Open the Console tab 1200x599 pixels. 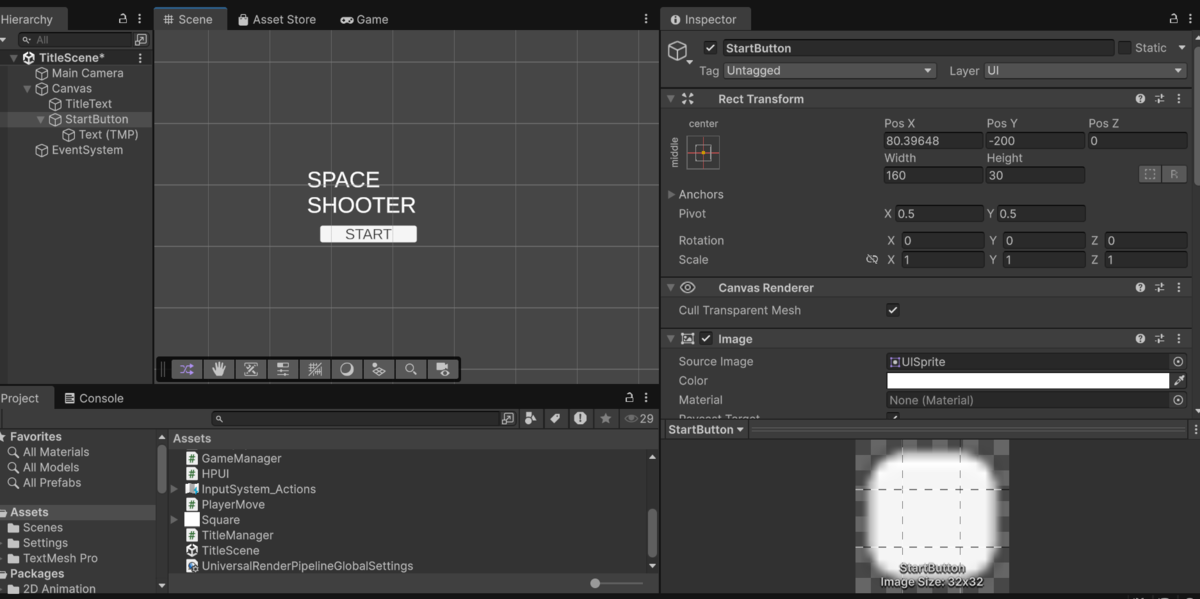tap(94, 398)
